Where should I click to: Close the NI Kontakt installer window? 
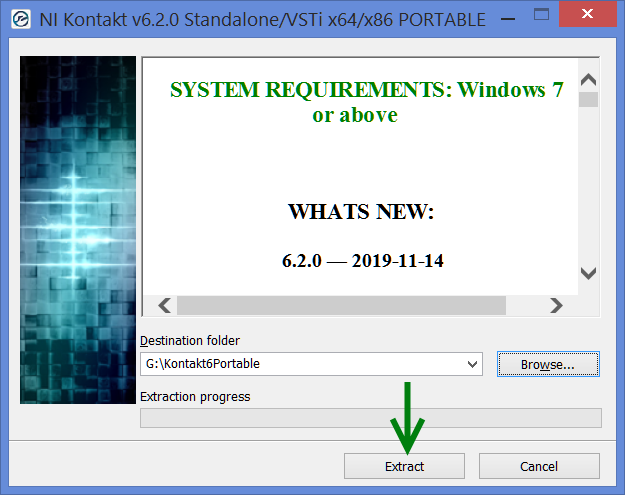[587, 14]
